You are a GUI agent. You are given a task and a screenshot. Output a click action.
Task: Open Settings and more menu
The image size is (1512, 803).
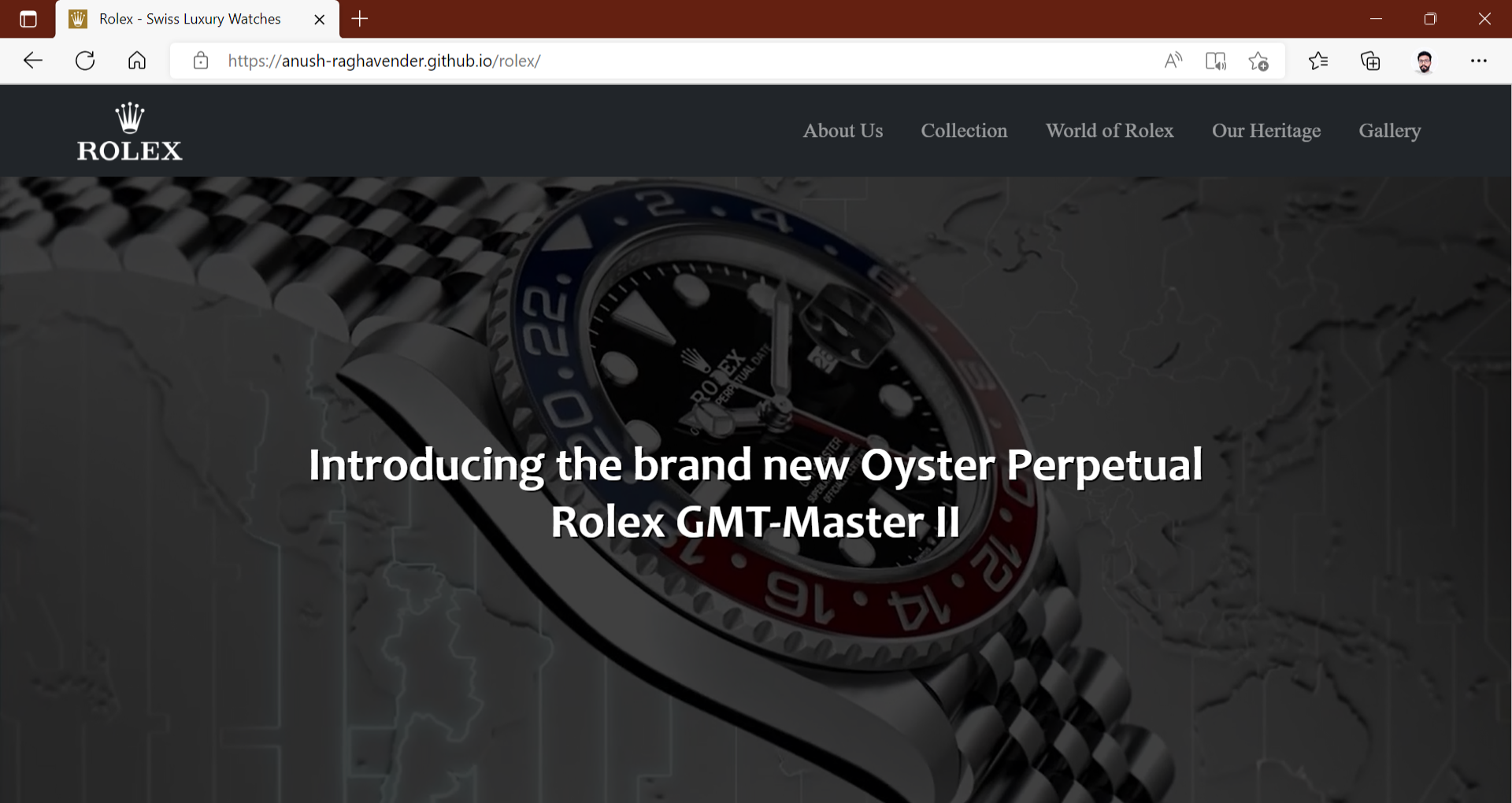(x=1478, y=61)
